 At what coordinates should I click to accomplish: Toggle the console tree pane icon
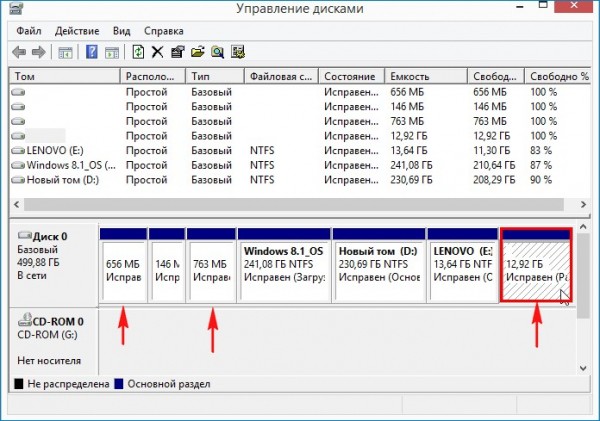tap(65, 52)
